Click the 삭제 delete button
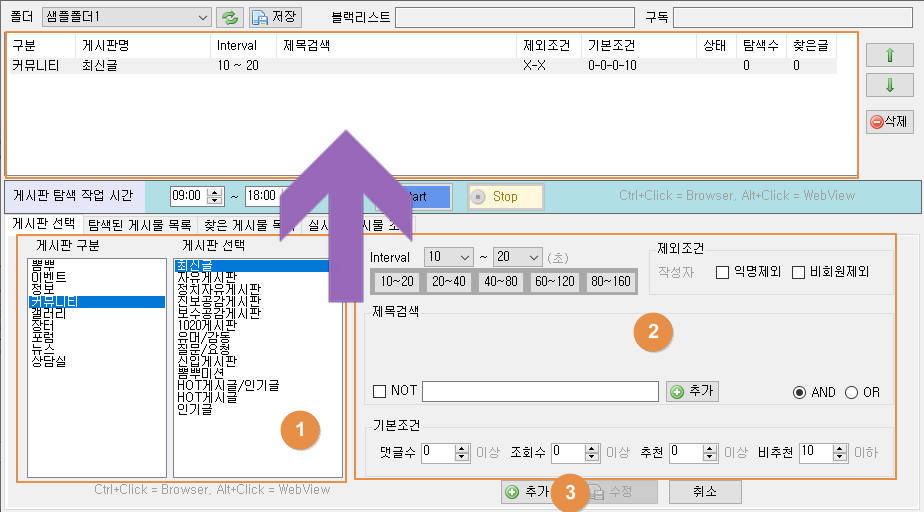 (x=890, y=122)
